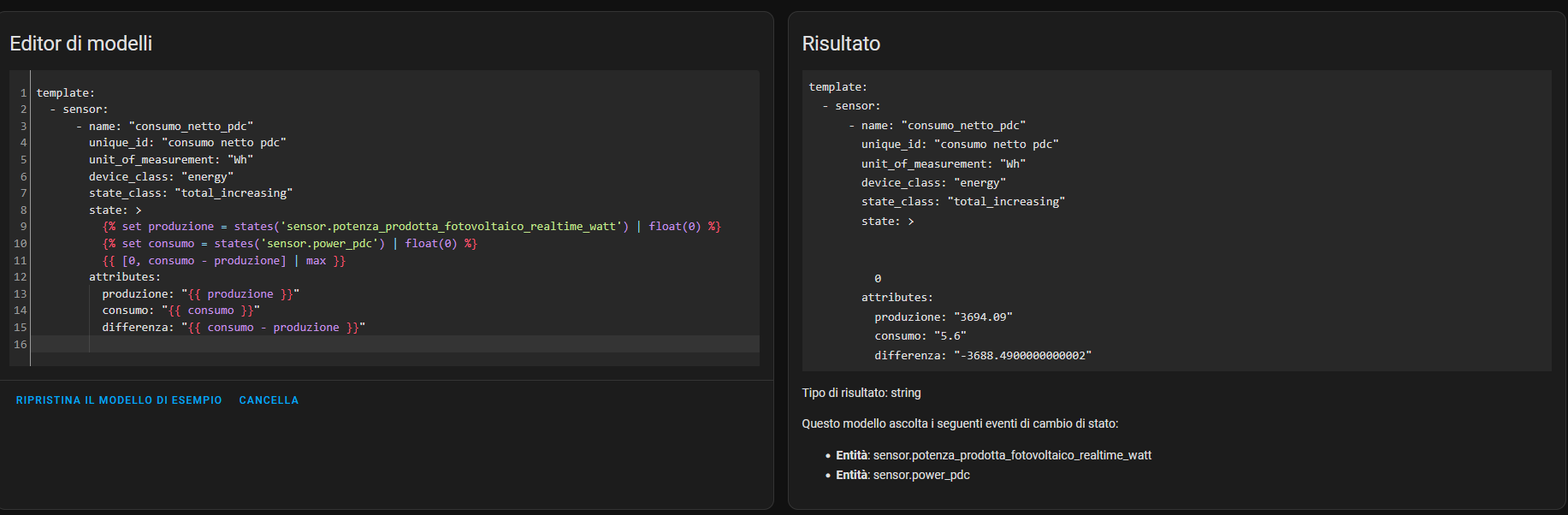Click editor line unique_id: "consumo netto pdc"
The image size is (1568, 515).
tap(187, 143)
